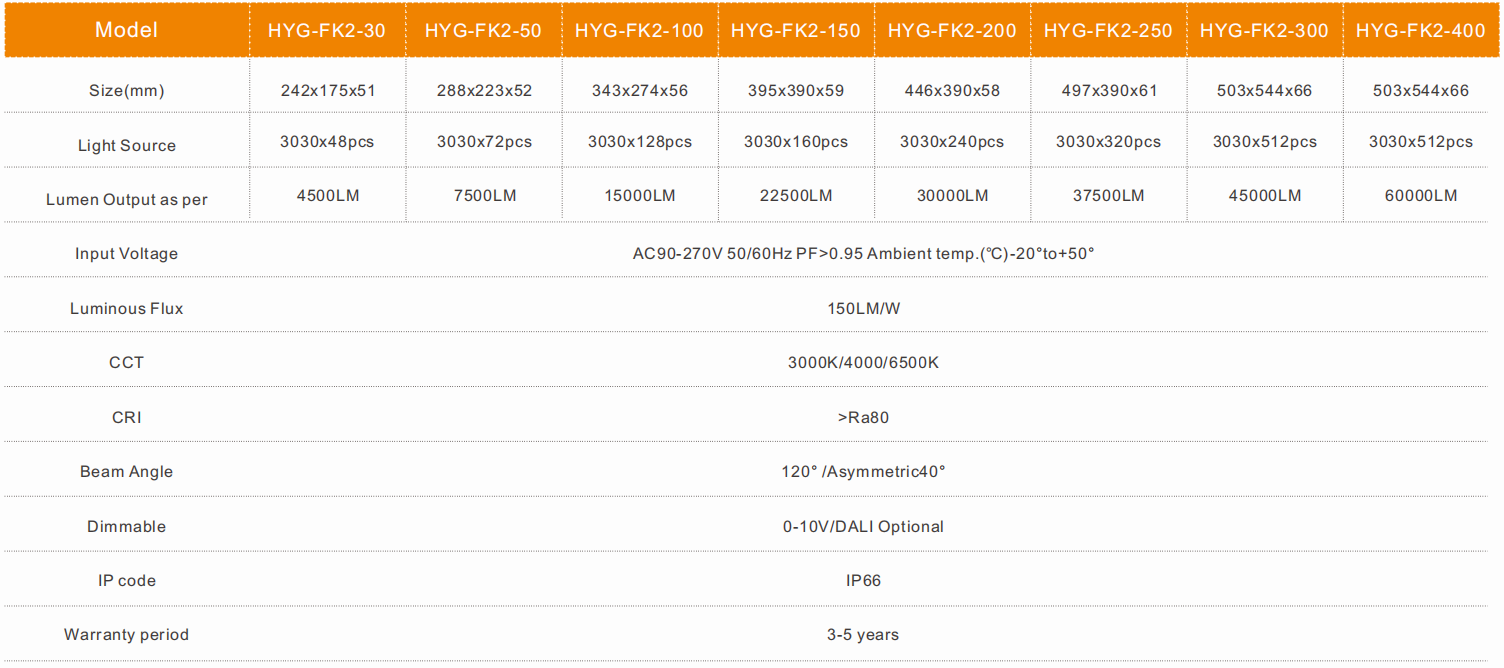Select the 4500LM lumen output value

(x=328, y=196)
